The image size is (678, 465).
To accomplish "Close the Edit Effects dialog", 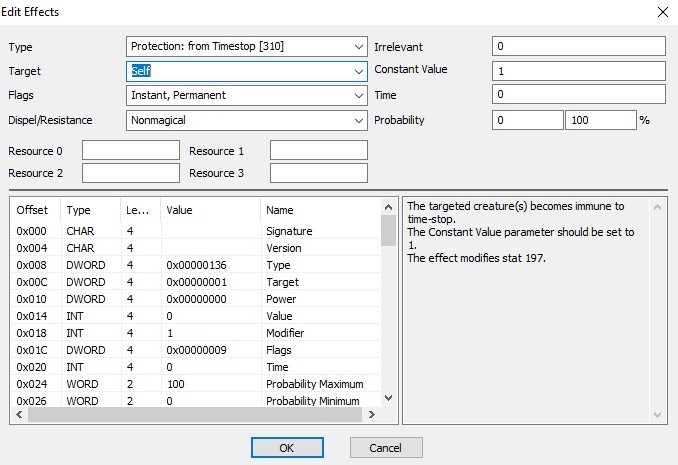I will pyautogui.click(x=659, y=12).
